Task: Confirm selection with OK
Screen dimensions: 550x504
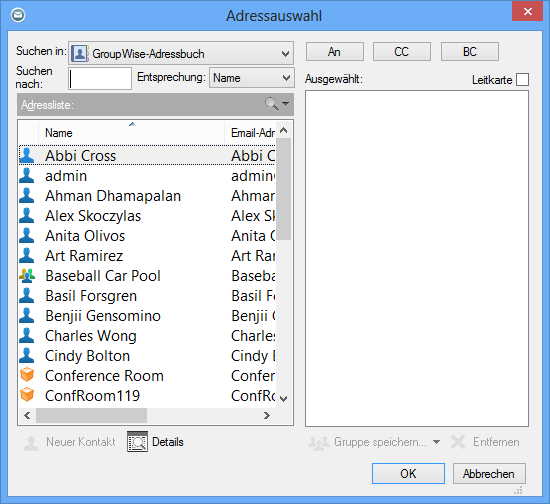Action: tap(408, 473)
